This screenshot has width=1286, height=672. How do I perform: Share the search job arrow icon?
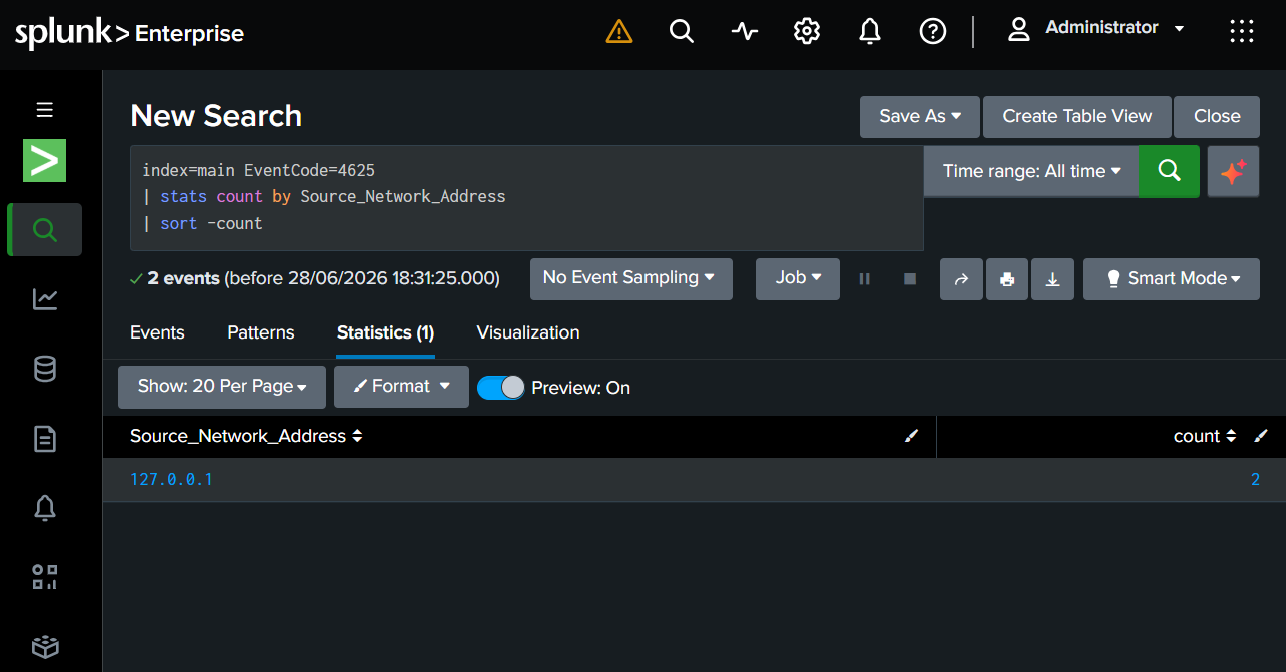[x=961, y=279]
